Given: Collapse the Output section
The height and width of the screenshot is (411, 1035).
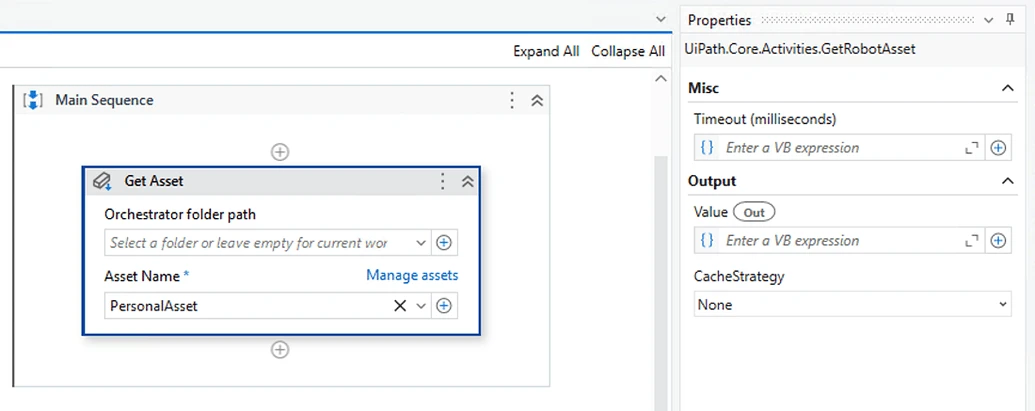Looking at the screenshot, I should tap(1007, 181).
